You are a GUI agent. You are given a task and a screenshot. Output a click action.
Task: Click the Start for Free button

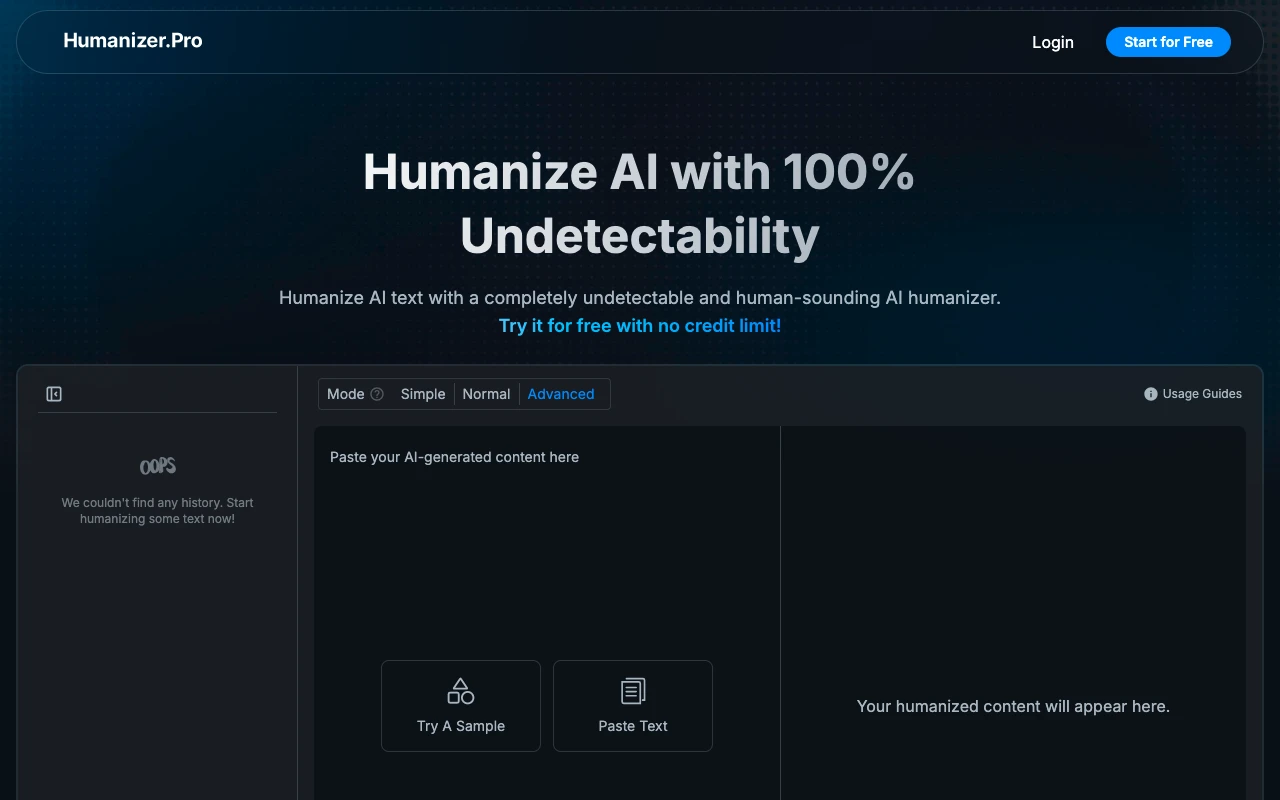click(1168, 42)
